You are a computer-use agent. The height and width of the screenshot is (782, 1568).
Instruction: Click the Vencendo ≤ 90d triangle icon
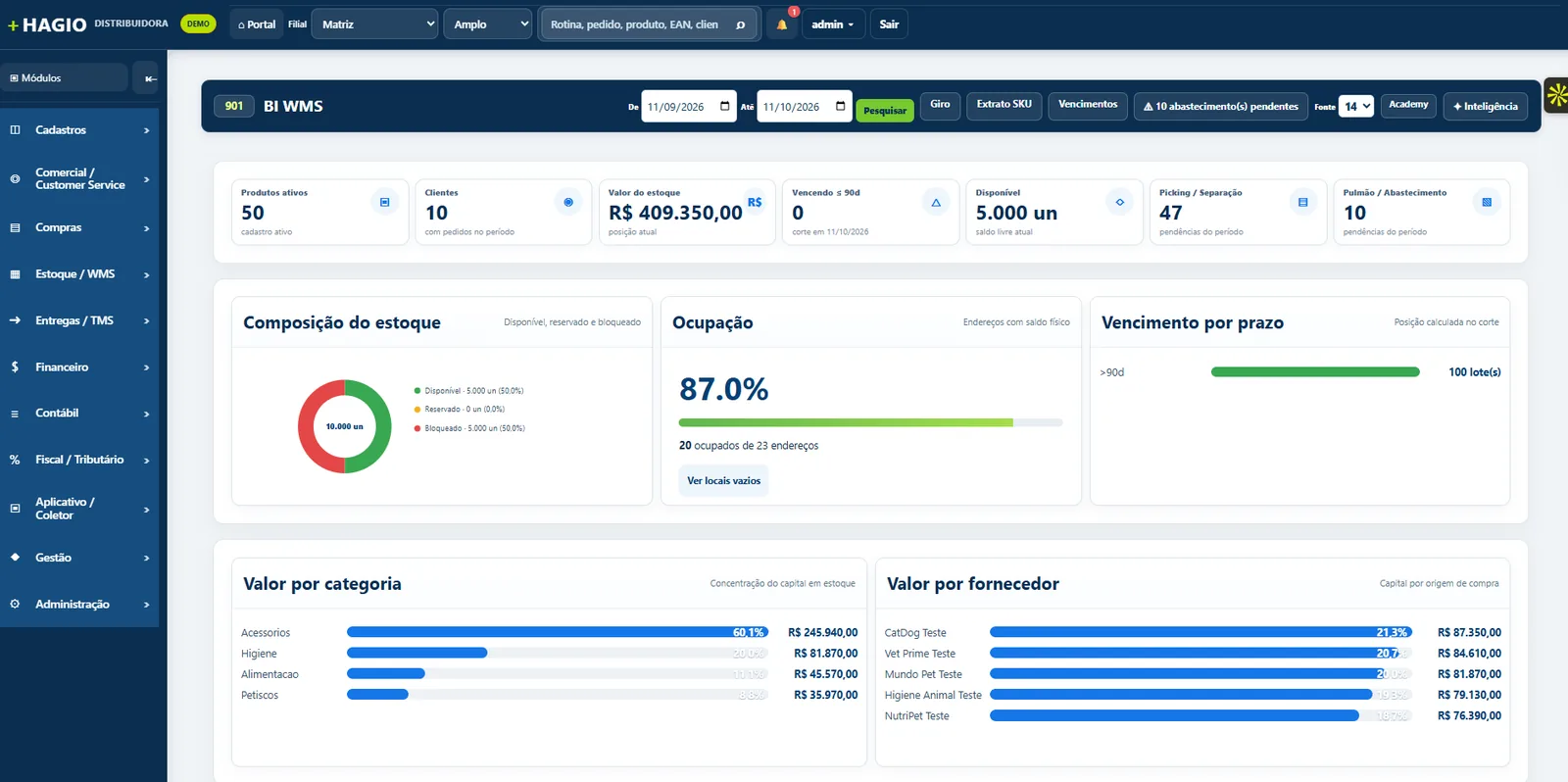tap(936, 202)
